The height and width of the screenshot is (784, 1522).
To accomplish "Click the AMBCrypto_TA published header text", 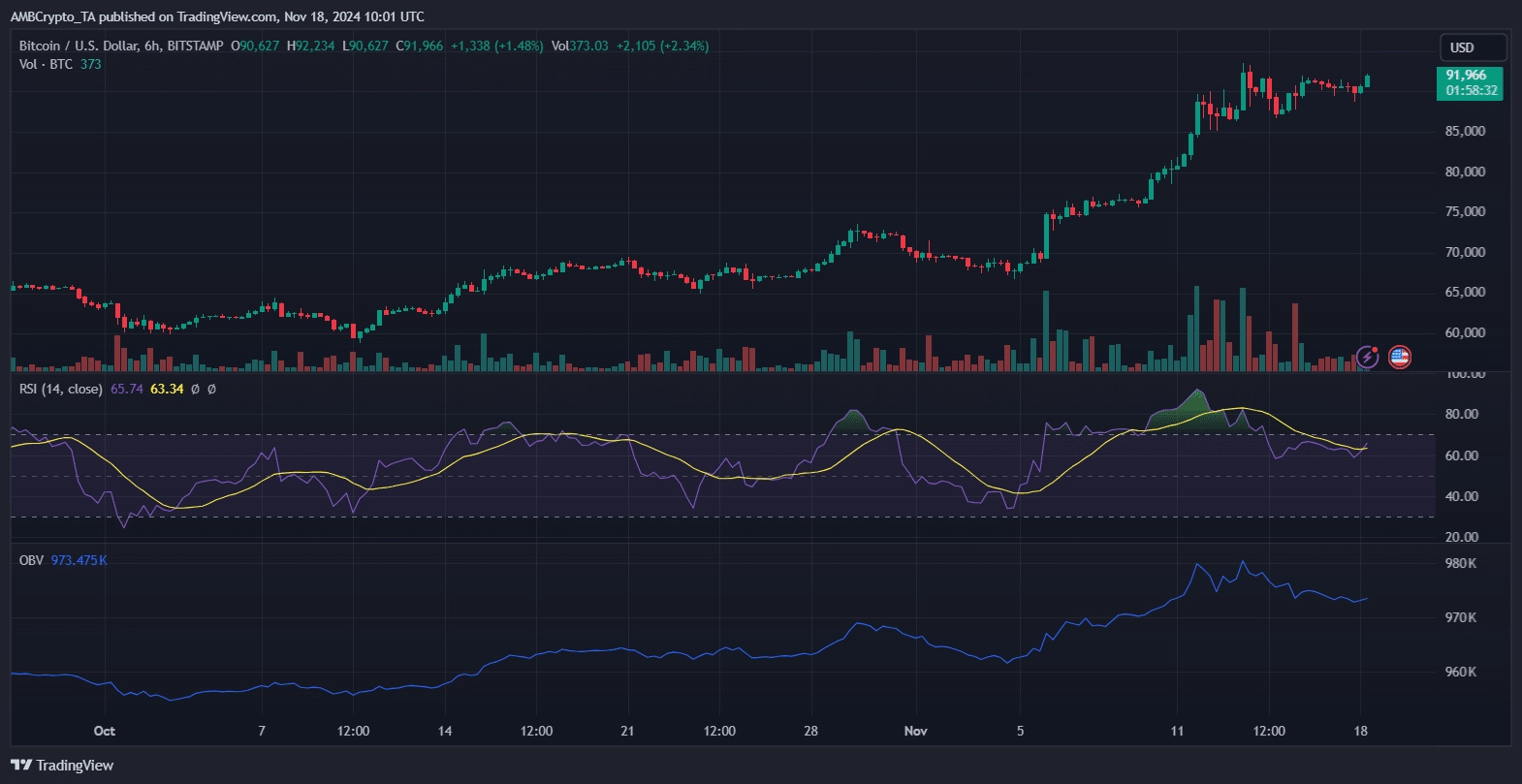I will [x=217, y=16].
